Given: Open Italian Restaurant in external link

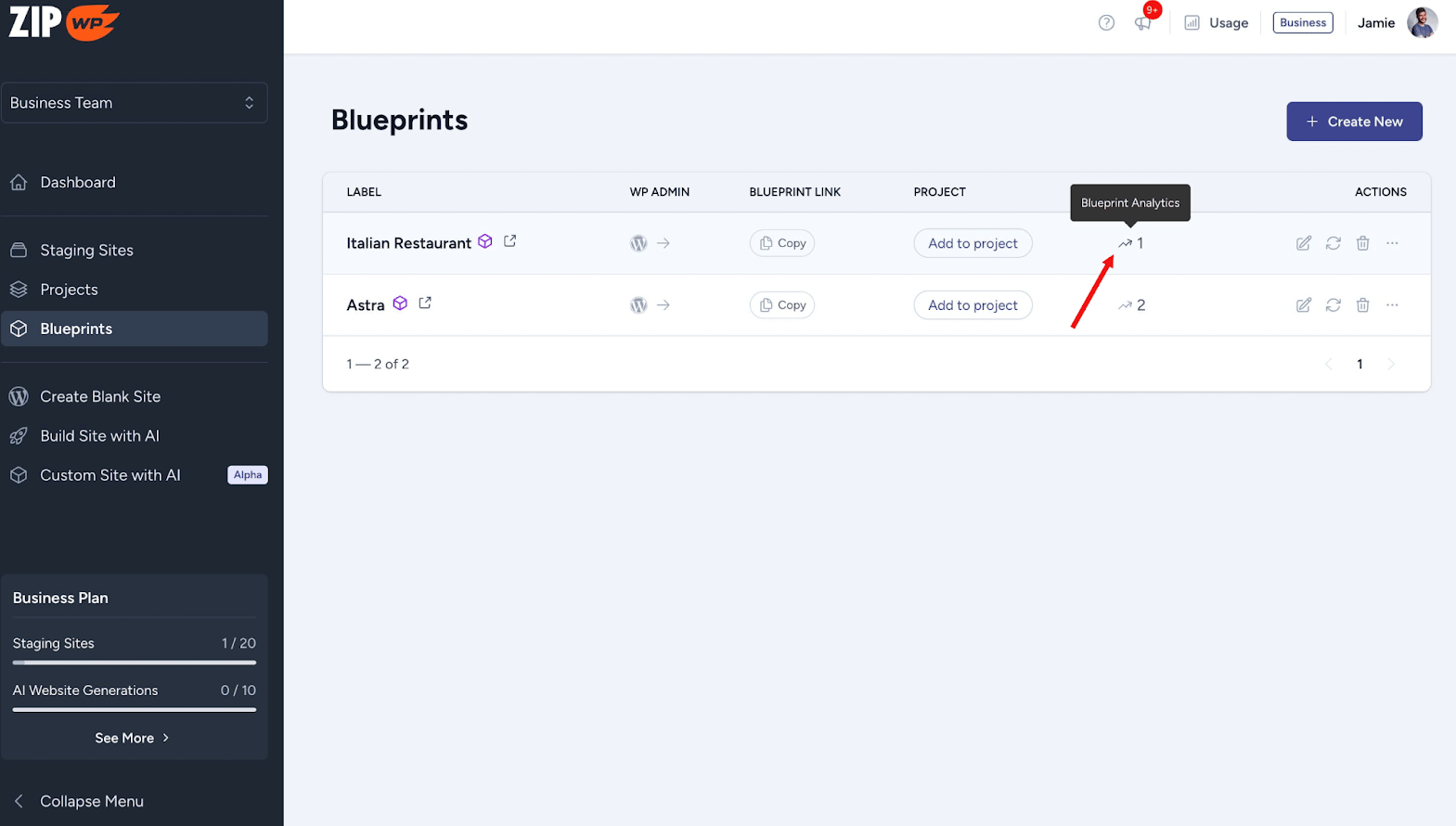Looking at the screenshot, I should click(510, 241).
